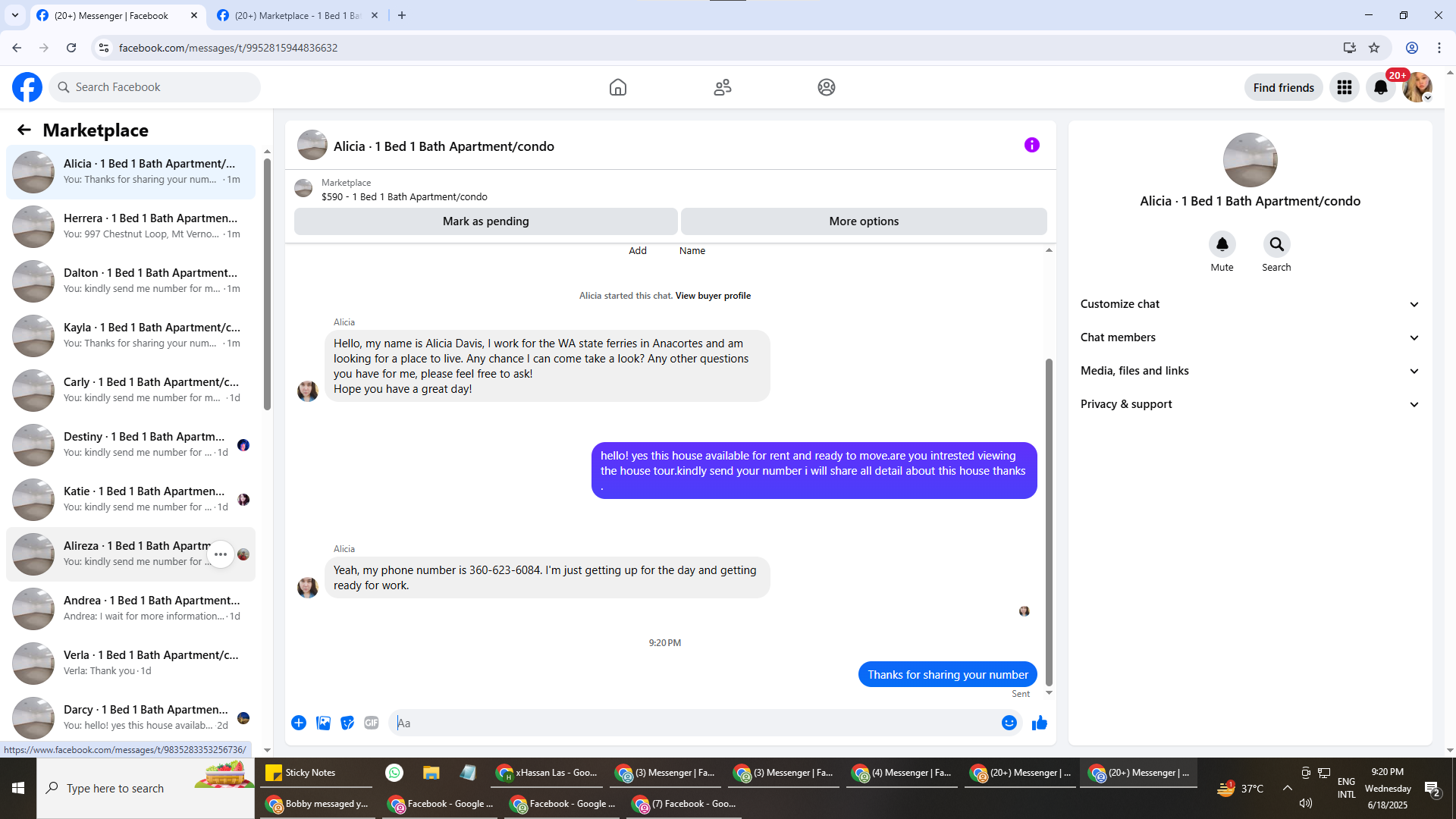Click the browser address bar
1456x819 pixels.
coord(720,48)
